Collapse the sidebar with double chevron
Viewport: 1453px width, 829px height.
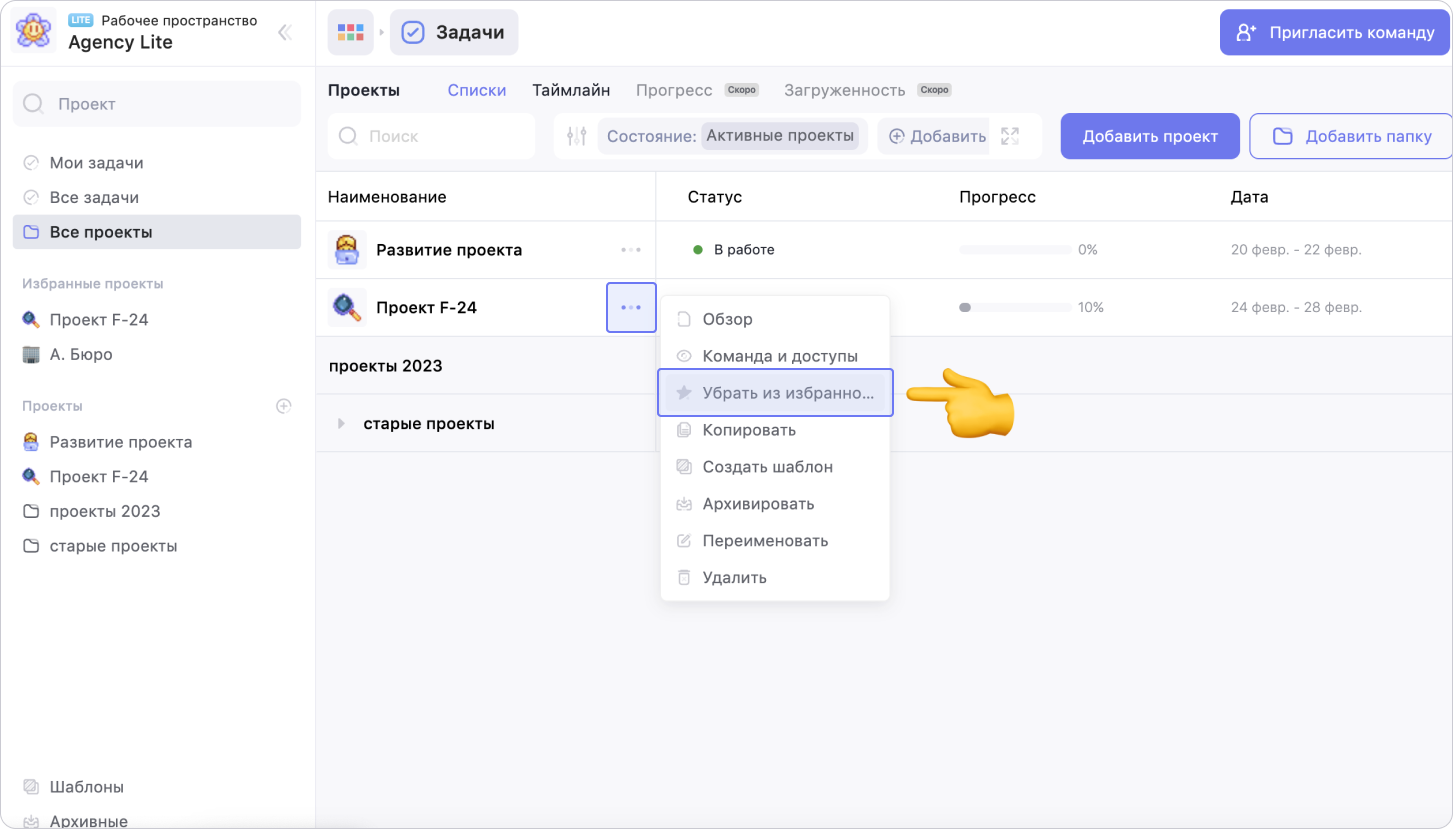click(x=285, y=32)
